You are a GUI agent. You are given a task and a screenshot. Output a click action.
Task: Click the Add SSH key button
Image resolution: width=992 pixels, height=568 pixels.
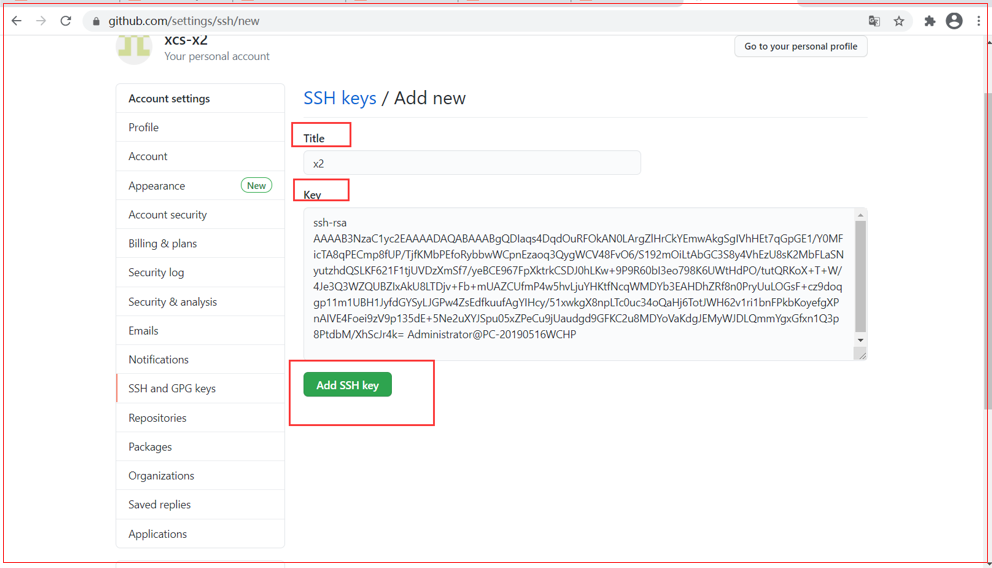[x=347, y=385]
